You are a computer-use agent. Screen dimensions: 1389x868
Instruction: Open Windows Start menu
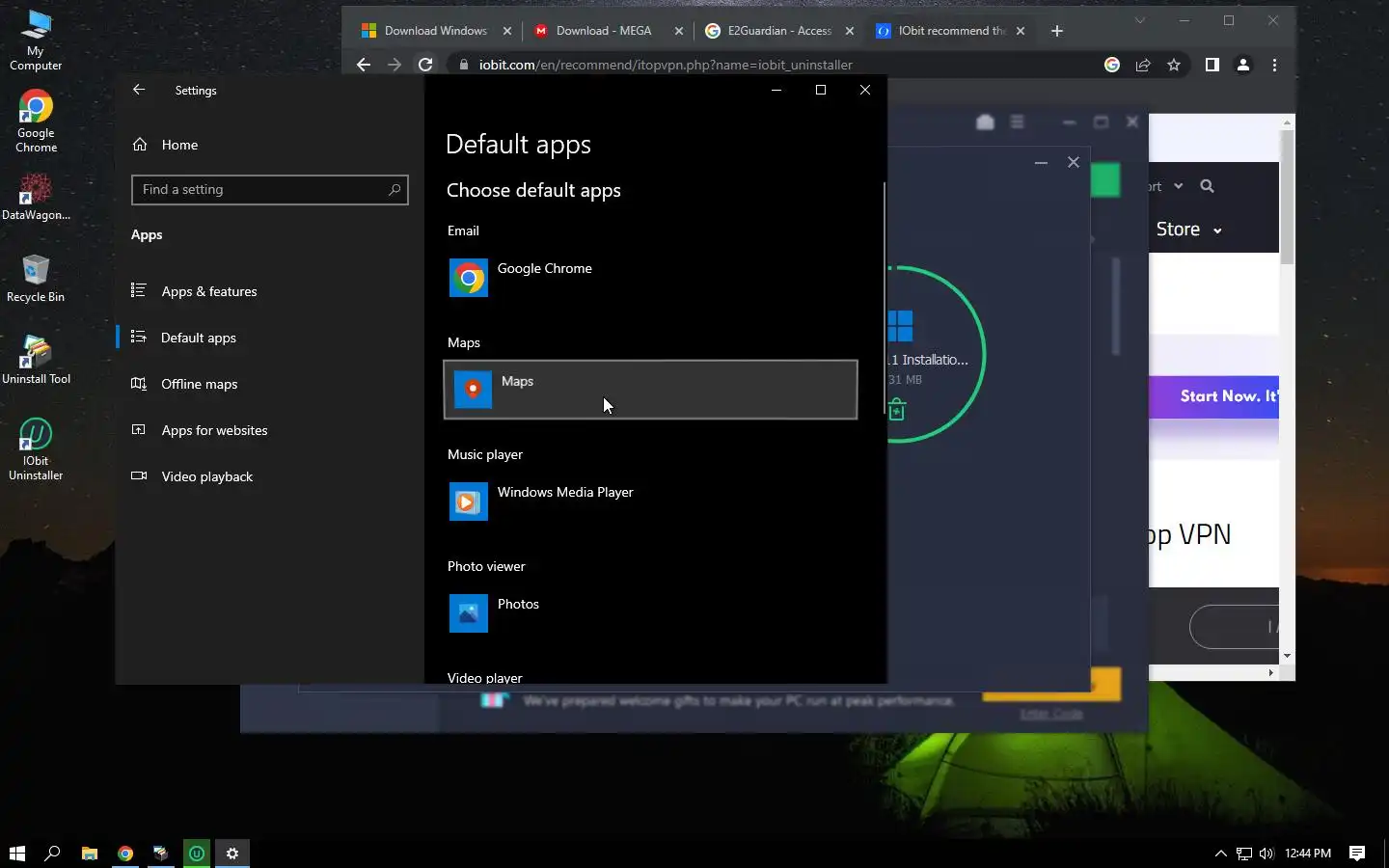click(x=16, y=853)
